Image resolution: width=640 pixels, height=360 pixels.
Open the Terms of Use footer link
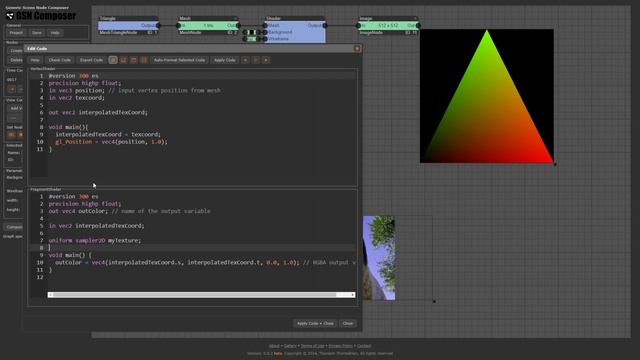(x=313, y=346)
